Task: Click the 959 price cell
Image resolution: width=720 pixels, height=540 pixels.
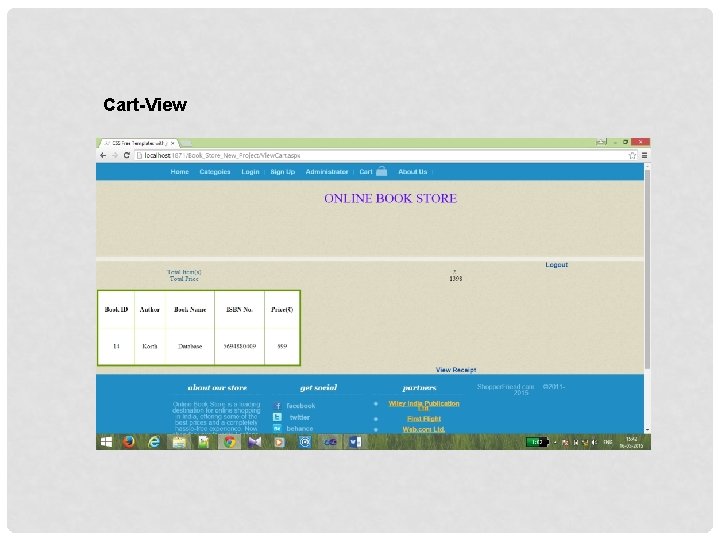Action: click(x=282, y=346)
